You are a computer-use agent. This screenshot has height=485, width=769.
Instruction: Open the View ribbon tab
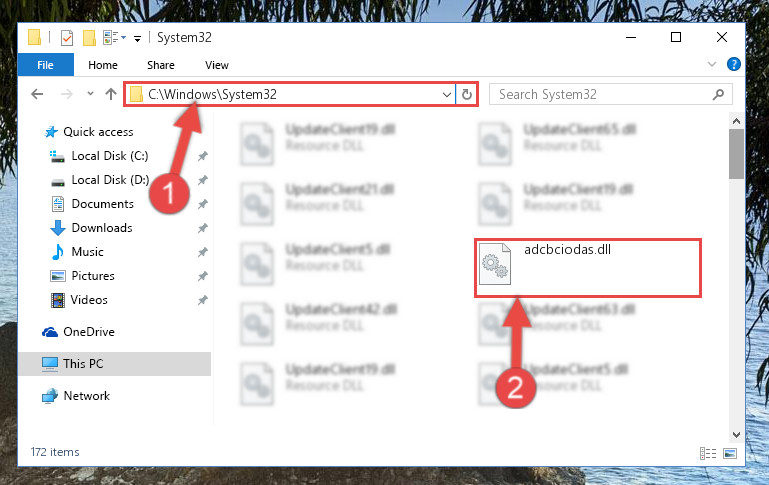(x=217, y=65)
